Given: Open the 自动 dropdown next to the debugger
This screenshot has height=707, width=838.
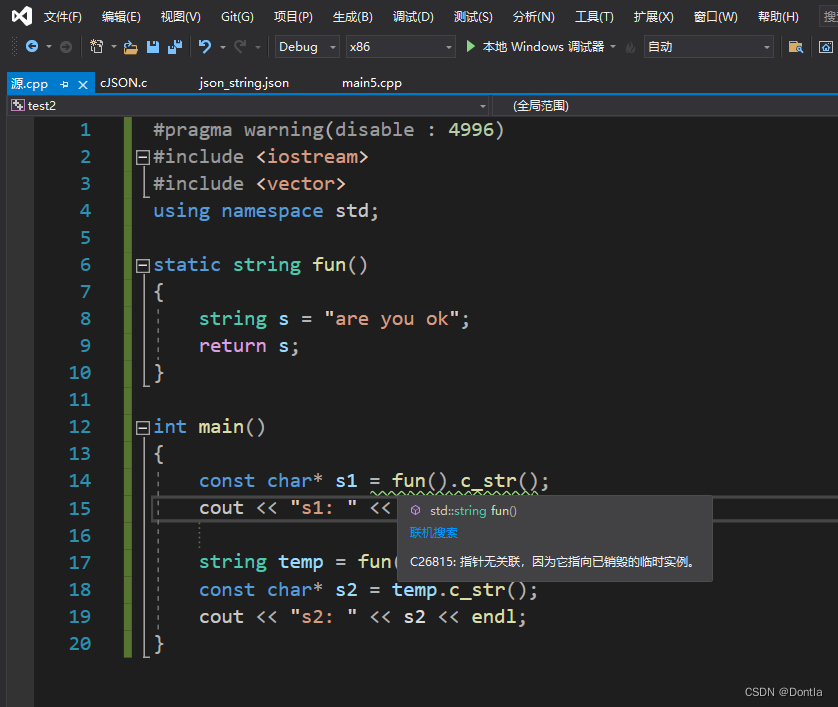Looking at the screenshot, I should point(709,46).
